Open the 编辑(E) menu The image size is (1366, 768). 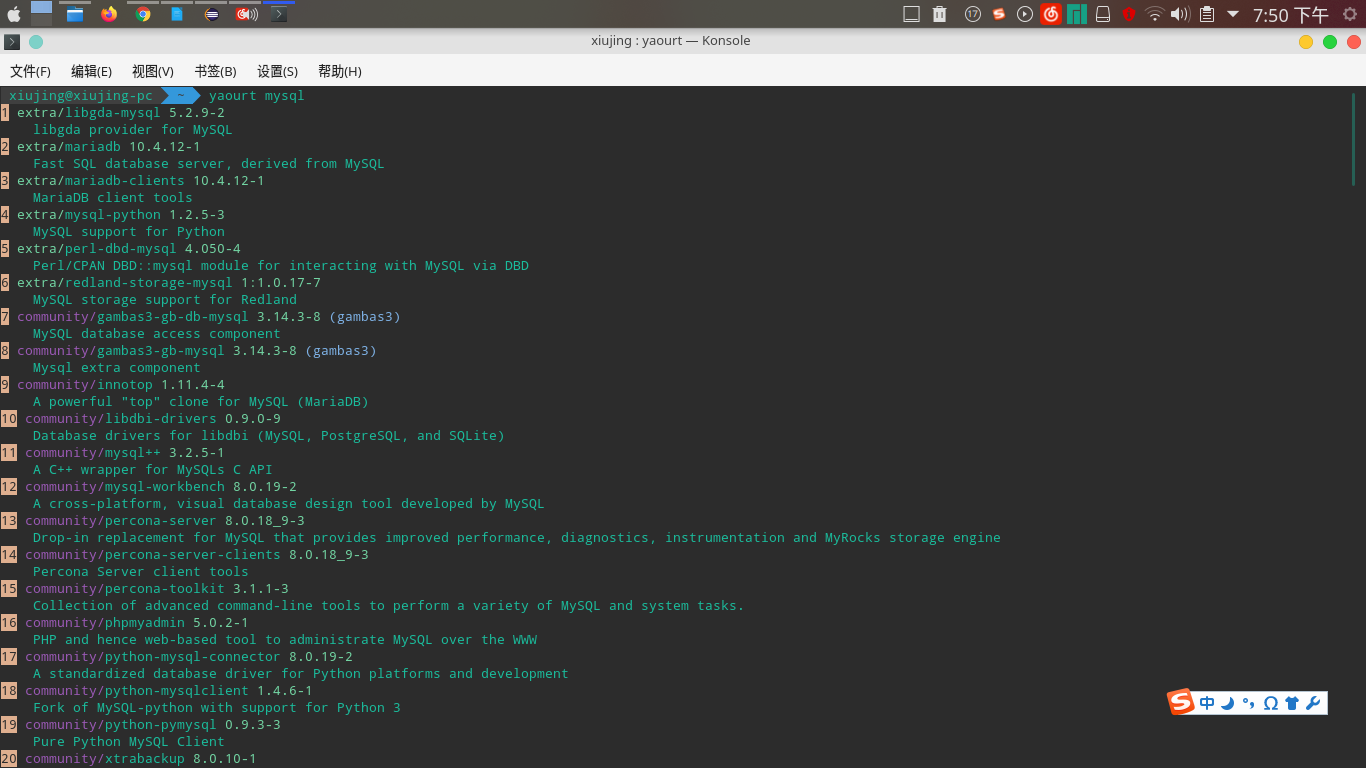tap(91, 71)
